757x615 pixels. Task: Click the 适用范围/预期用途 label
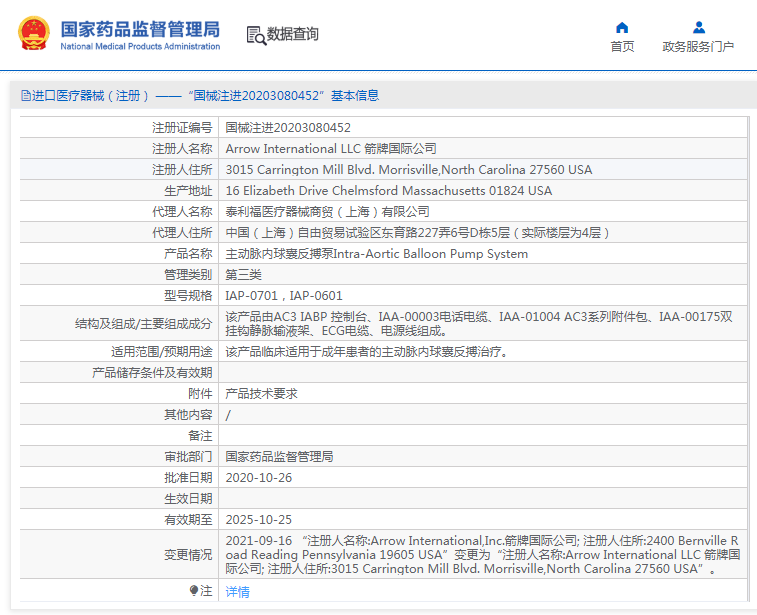tap(162, 351)
